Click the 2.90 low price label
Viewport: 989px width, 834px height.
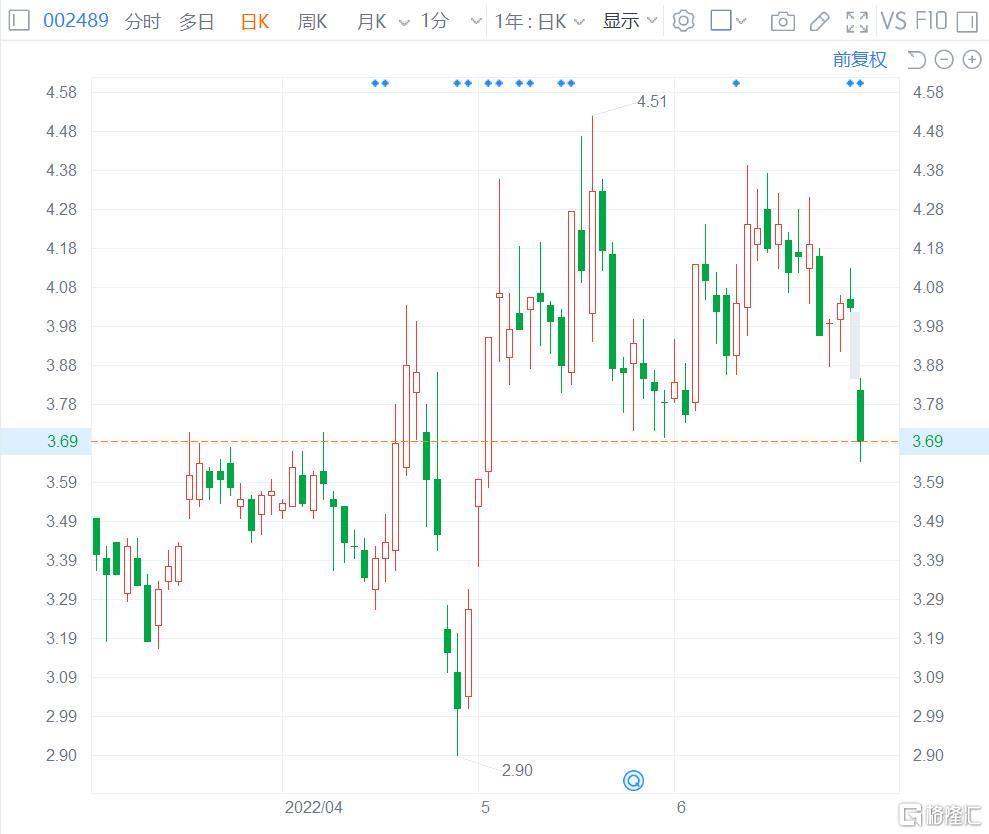pos(517,770)
